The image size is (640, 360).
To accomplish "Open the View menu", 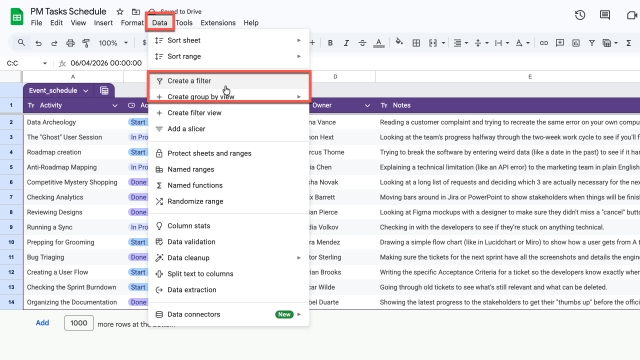I will pyautogui.click(x=78, y=23).
